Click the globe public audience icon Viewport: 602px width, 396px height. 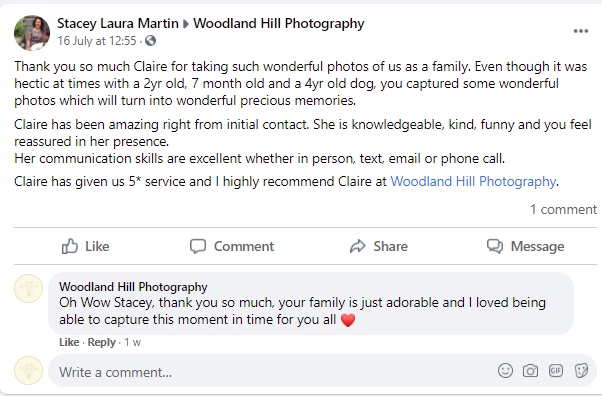coord(150,40)
